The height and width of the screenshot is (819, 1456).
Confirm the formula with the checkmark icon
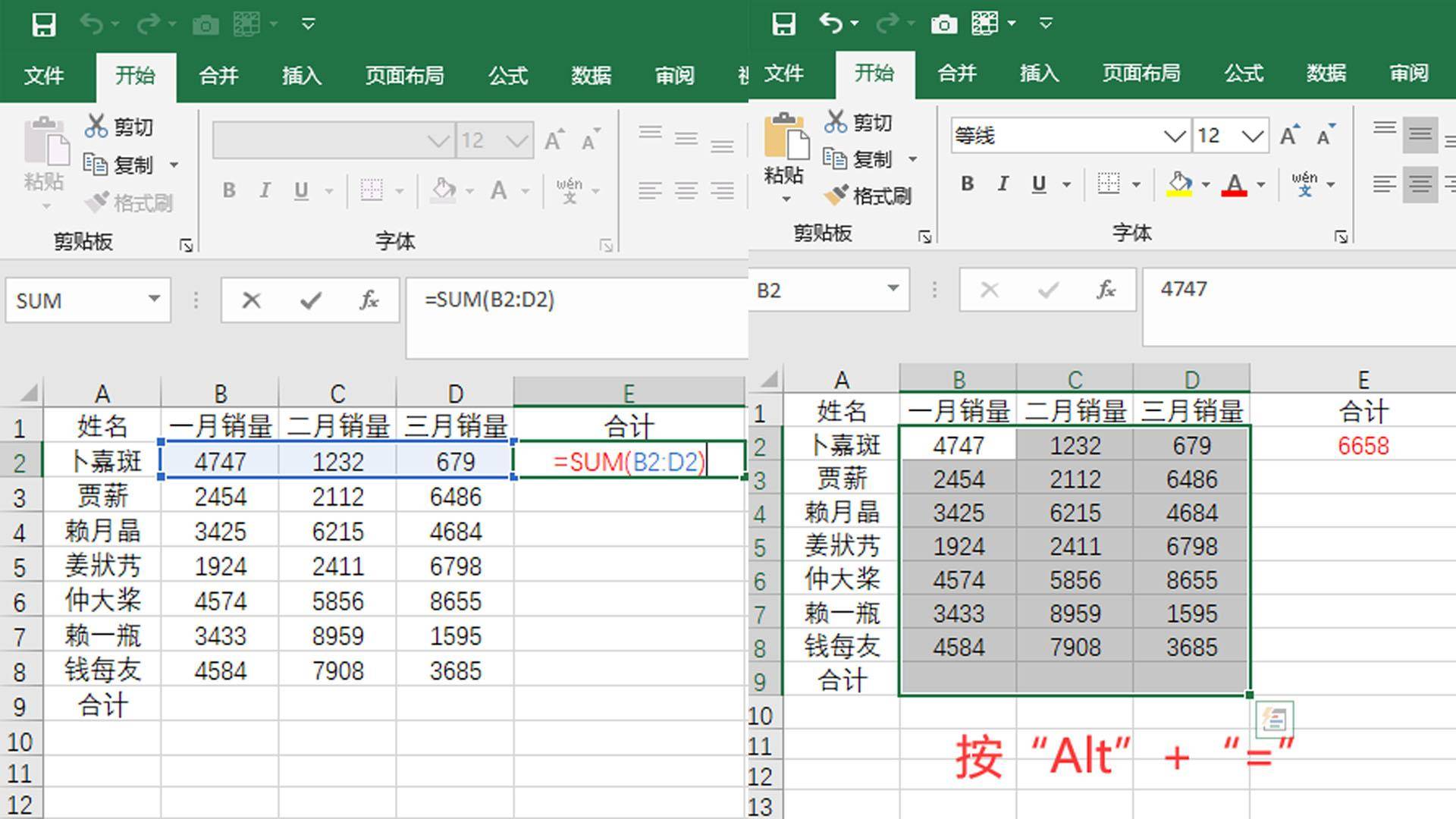(x=1045, y=289)
